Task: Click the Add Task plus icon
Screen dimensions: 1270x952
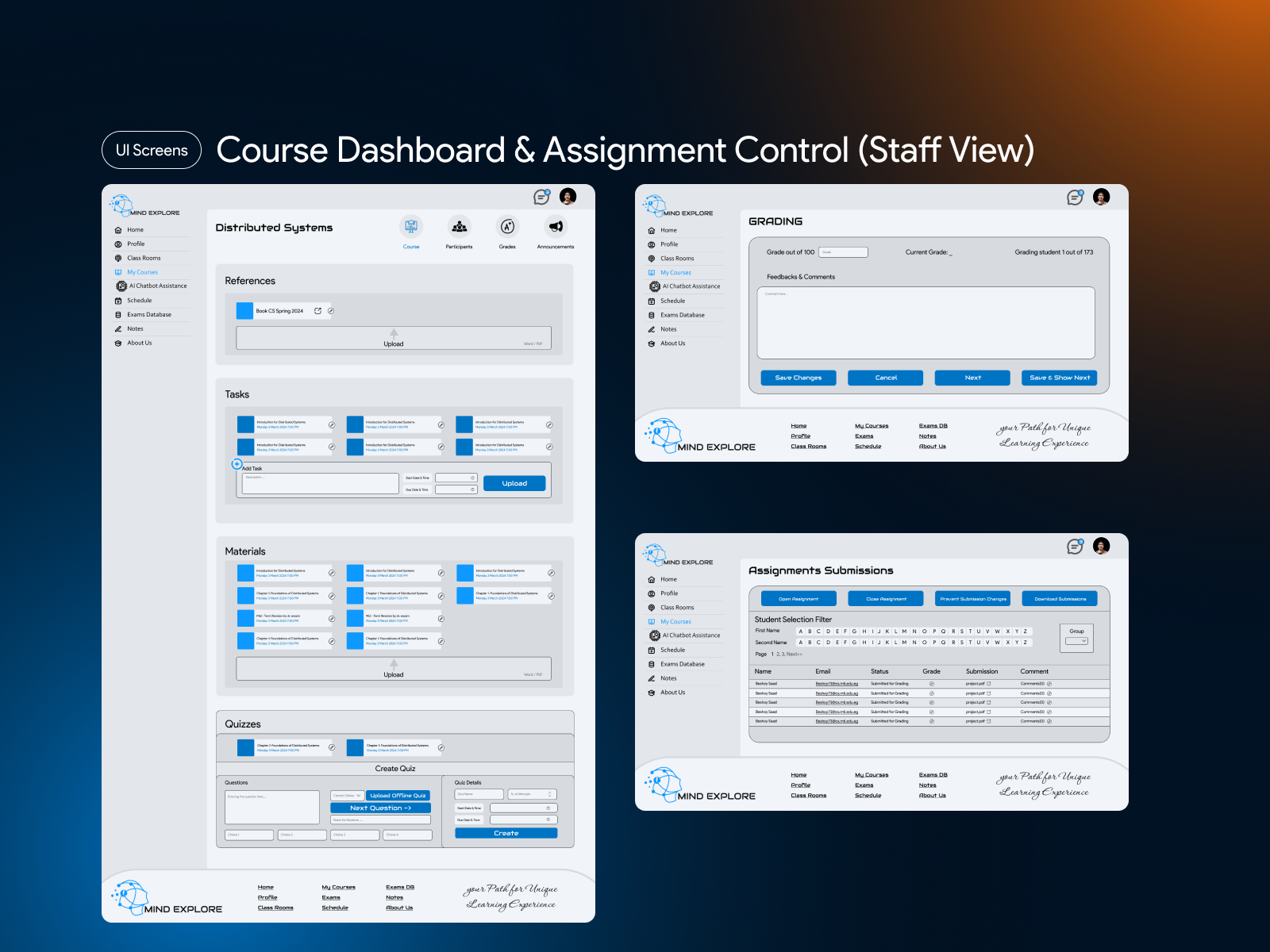Action: pyautogui.click(x=237, y=464)
